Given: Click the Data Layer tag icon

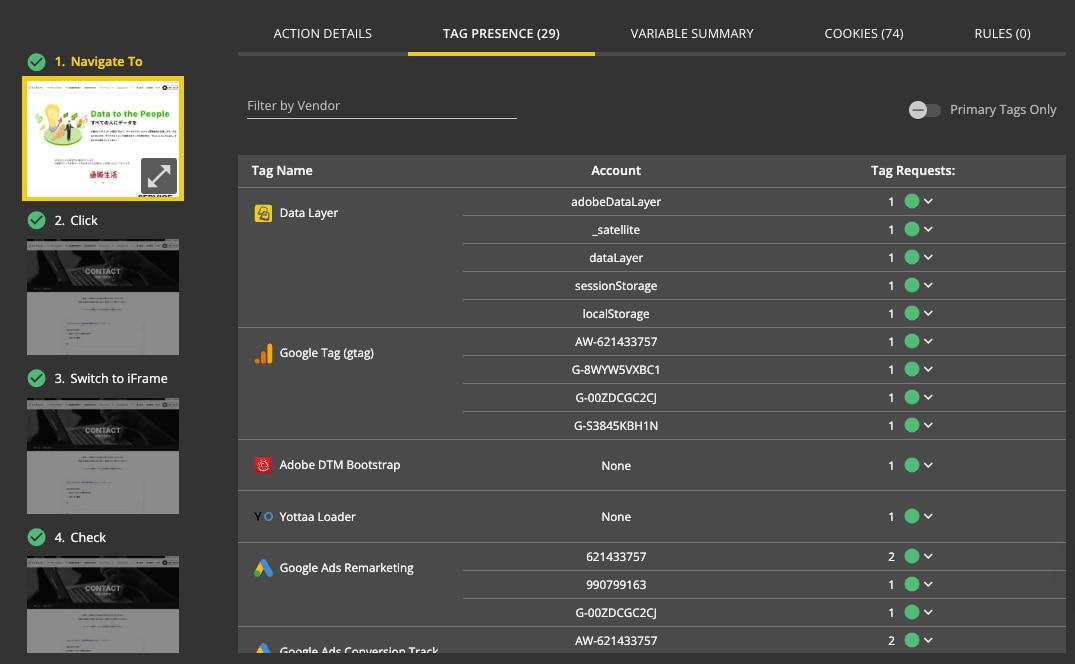Looking at the screenshot, I should coord(263,213).
